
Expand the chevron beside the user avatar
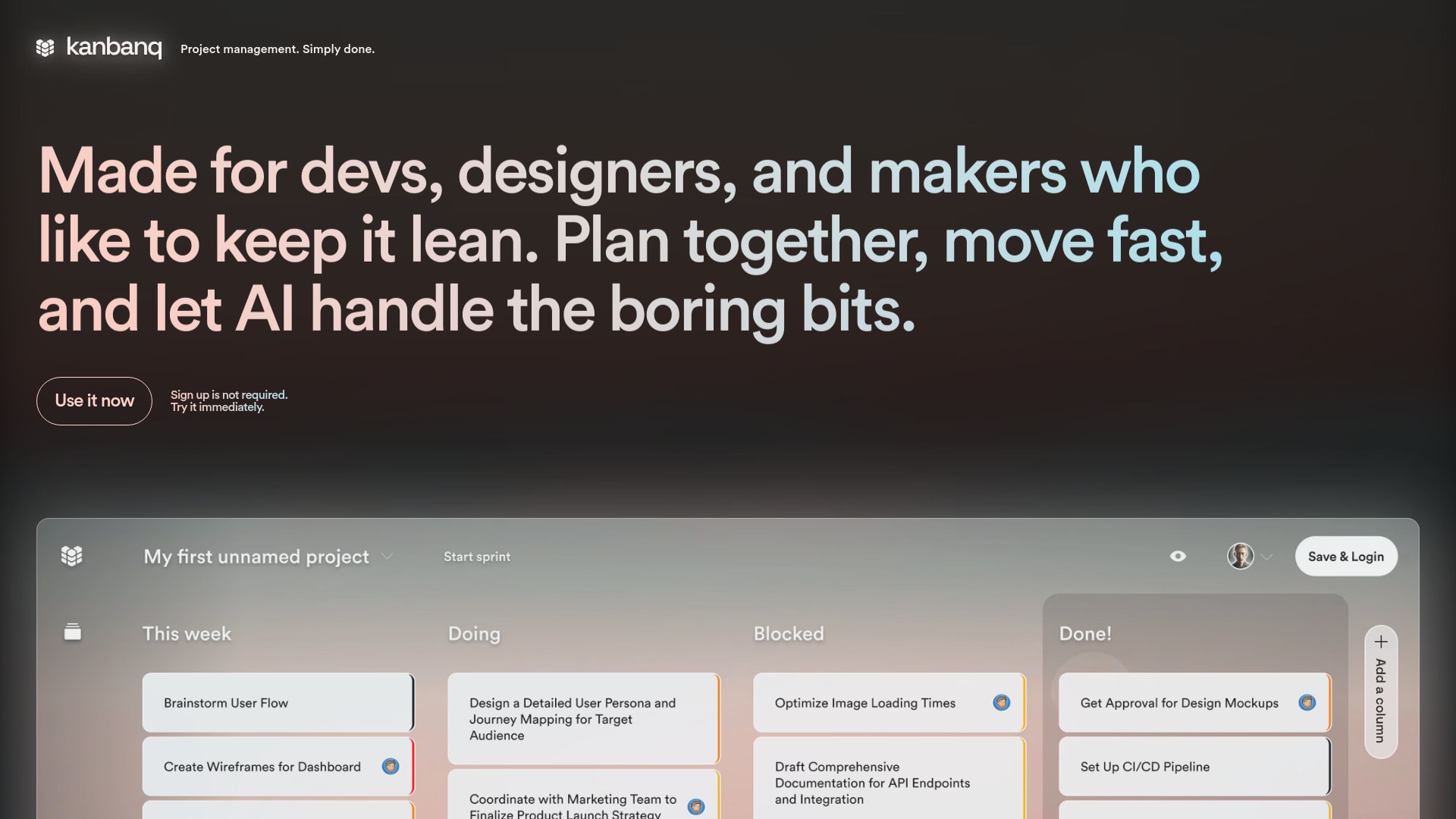[1267, 557]
